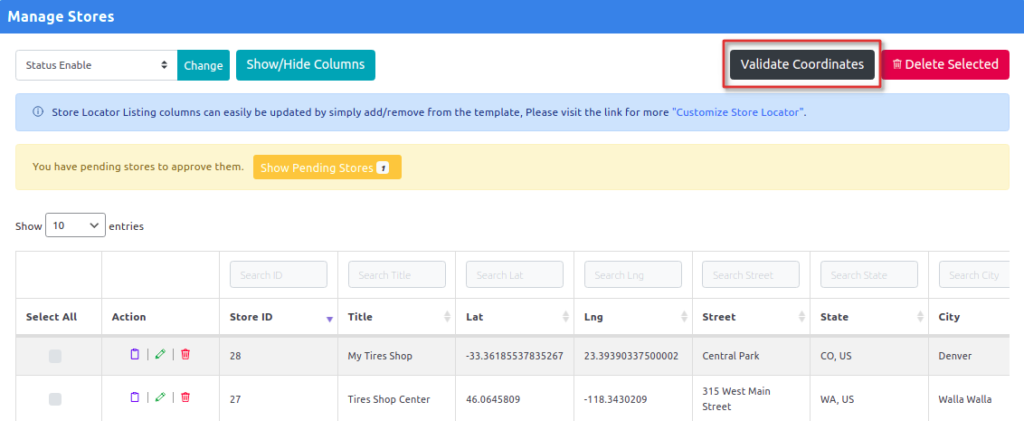The height and width of the screenshot is (421, 1024).
Task: Click the Select All column header
Action: point(52,317)
